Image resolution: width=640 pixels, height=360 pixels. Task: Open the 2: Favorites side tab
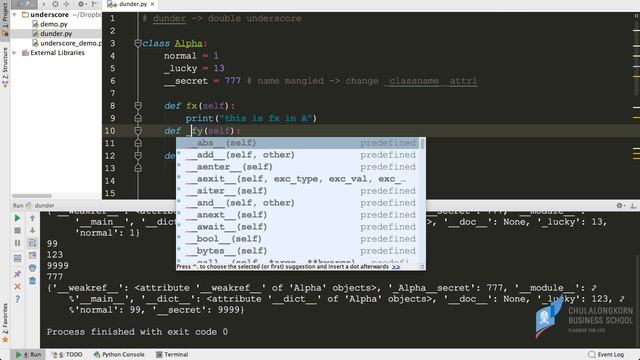coord(5,322)
